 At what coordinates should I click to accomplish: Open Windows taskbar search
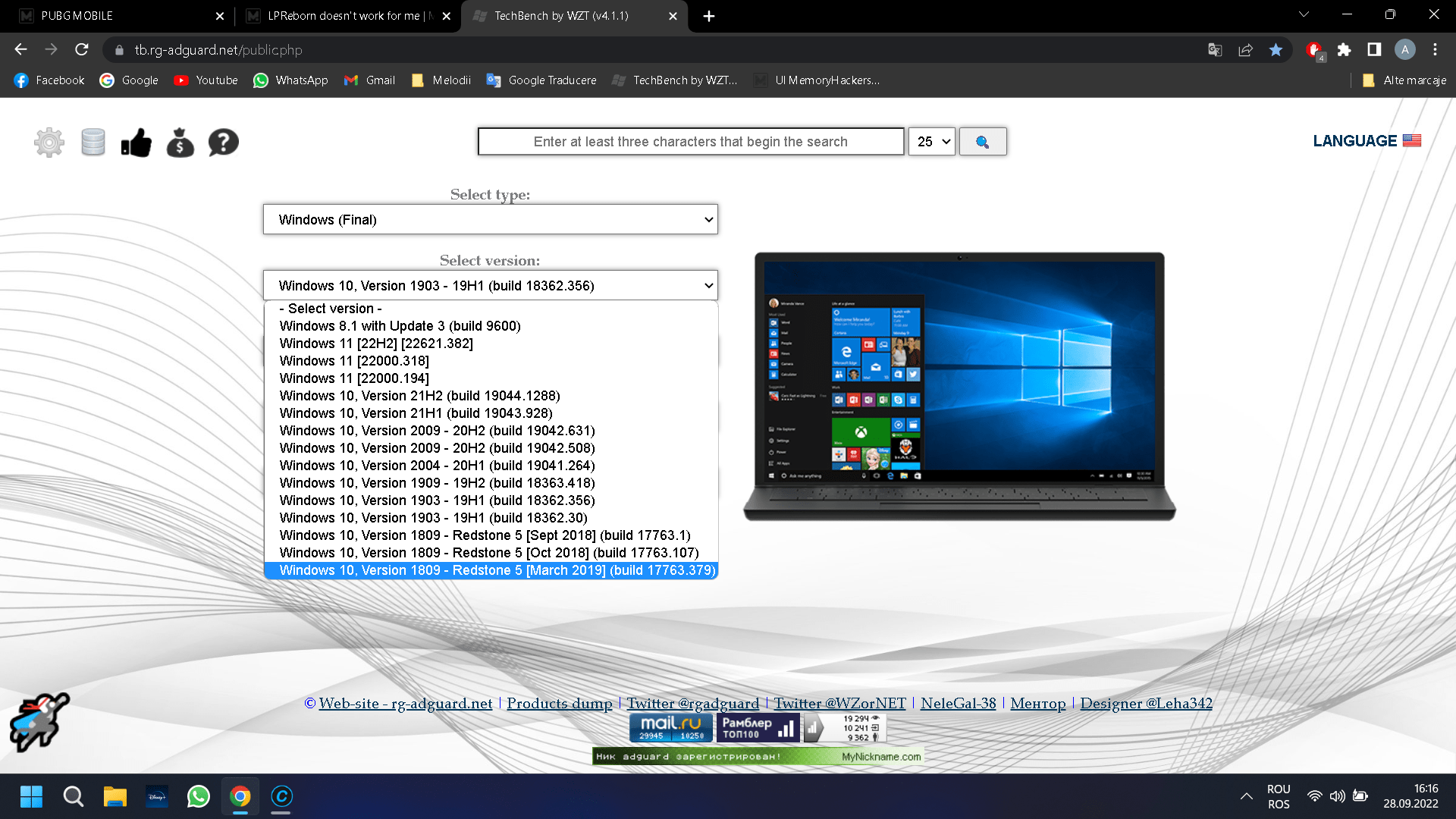[74, 796]
